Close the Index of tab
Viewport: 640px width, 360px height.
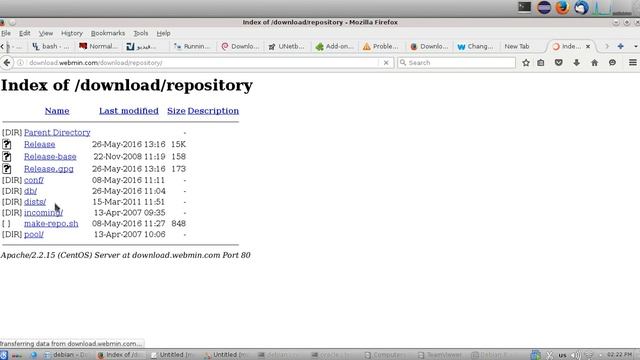point(588,47)
